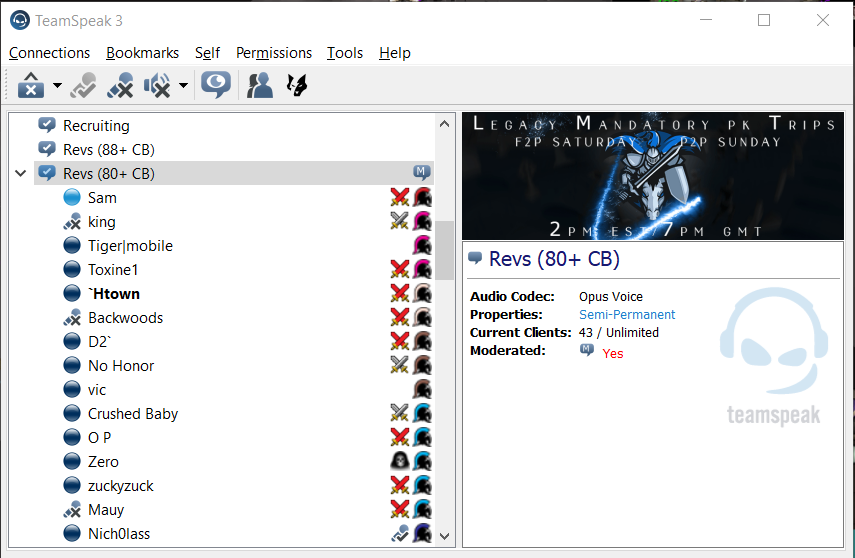Click the moderated M icon on Revs (80+ CB)
Image resolution: width=855 pixels, height=558 pixels.
(421, 173)
